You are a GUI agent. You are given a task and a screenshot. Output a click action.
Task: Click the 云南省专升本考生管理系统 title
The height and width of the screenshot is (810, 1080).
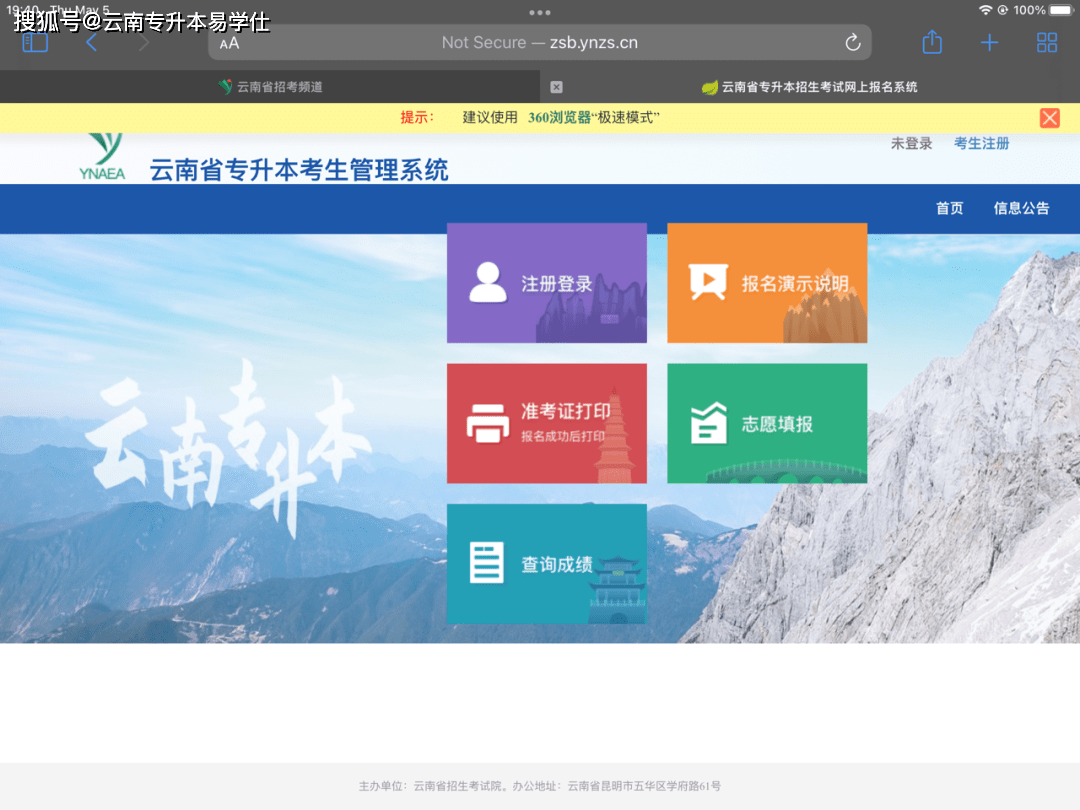coord(299,170)
